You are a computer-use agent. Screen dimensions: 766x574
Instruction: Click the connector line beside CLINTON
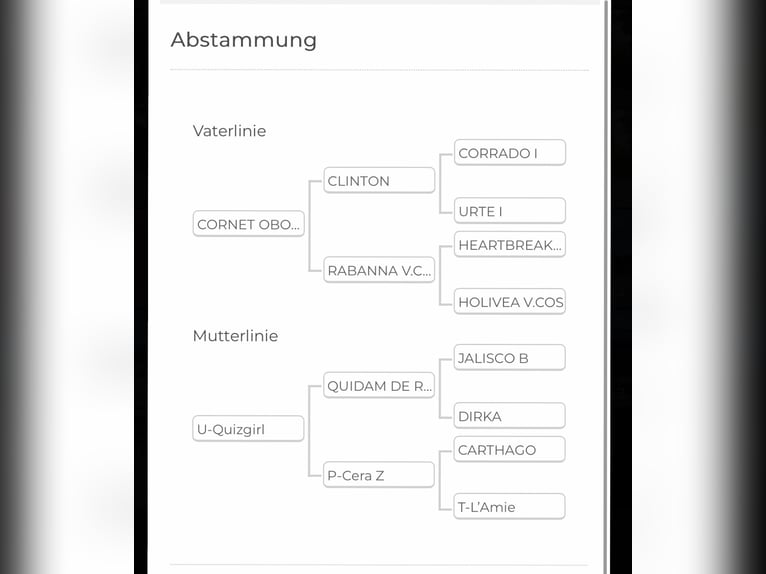(x=315, y=181)
